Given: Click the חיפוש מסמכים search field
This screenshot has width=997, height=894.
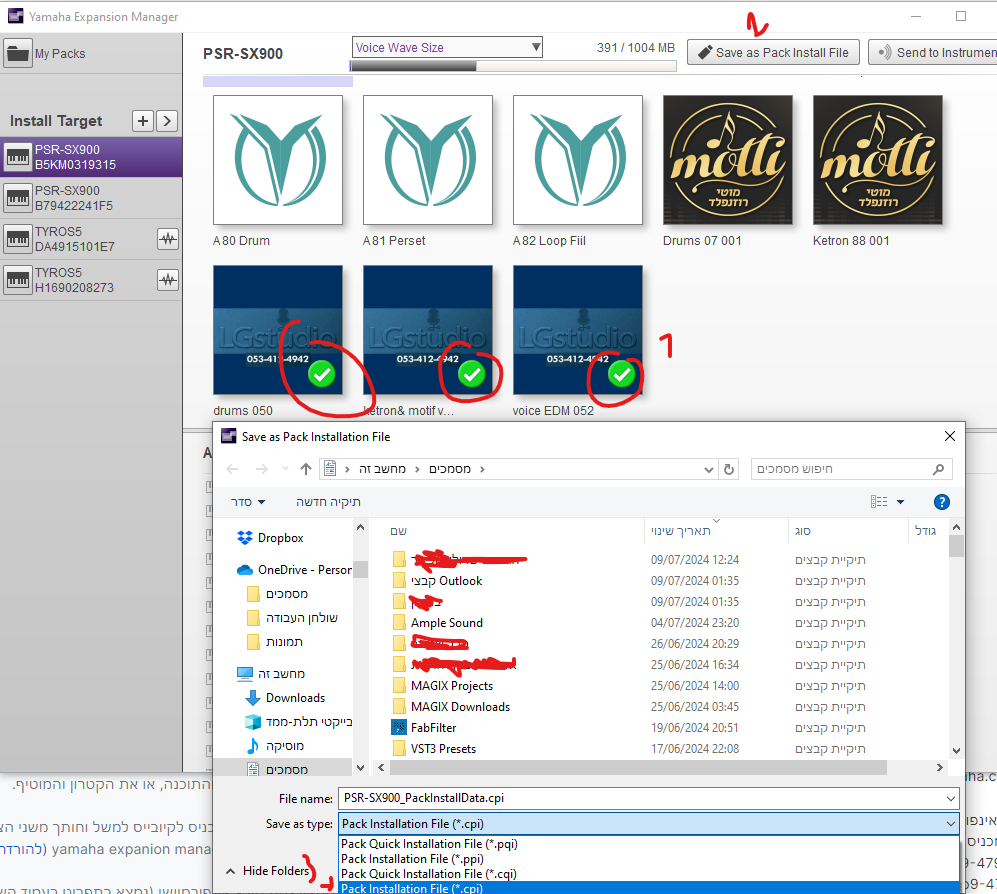Looking at the screenshot, I should (851, 469).
